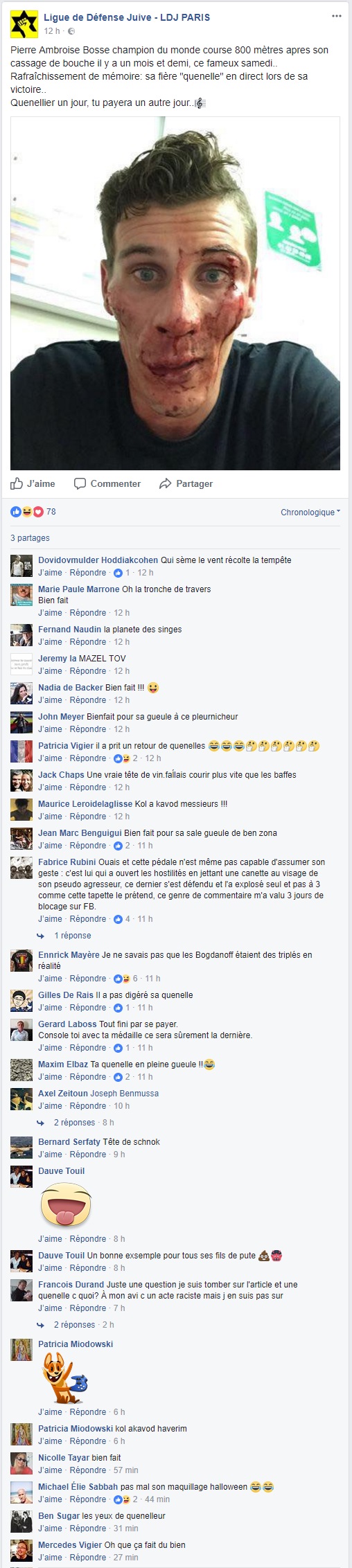Viewport: 352px width, 1568px height.
Task: Open the reactions summary showing 78
Action: coord(33,512)
